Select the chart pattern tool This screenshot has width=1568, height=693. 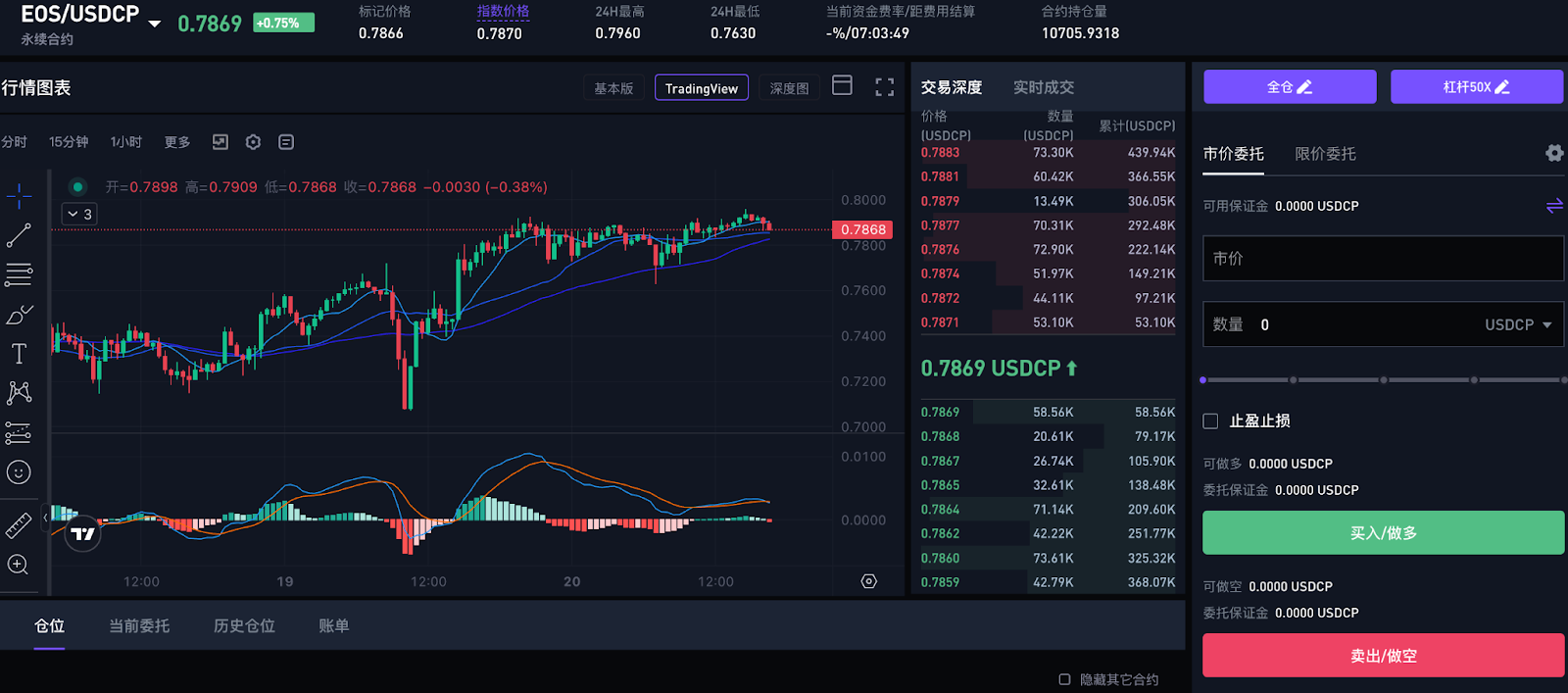coord(19,393)
